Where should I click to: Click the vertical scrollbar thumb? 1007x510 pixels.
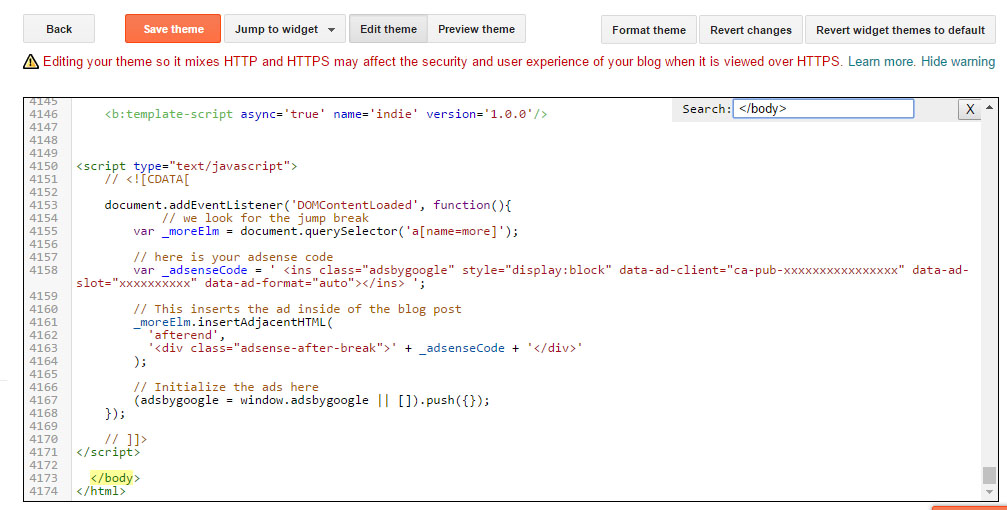point(990,475)
